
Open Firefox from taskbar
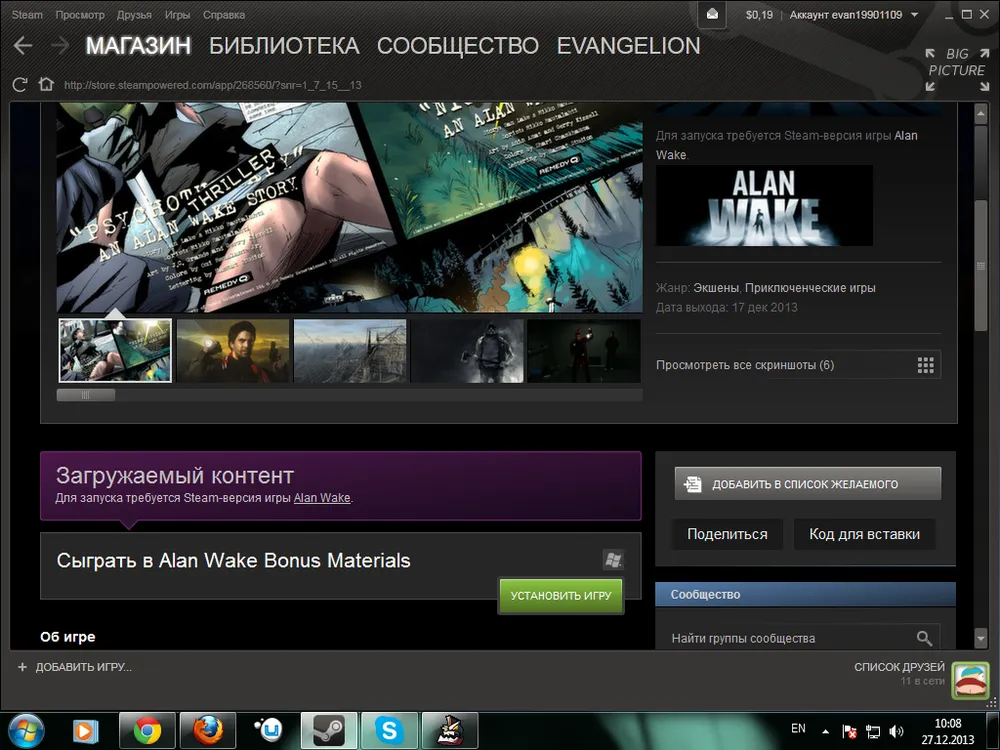point(208,731)
